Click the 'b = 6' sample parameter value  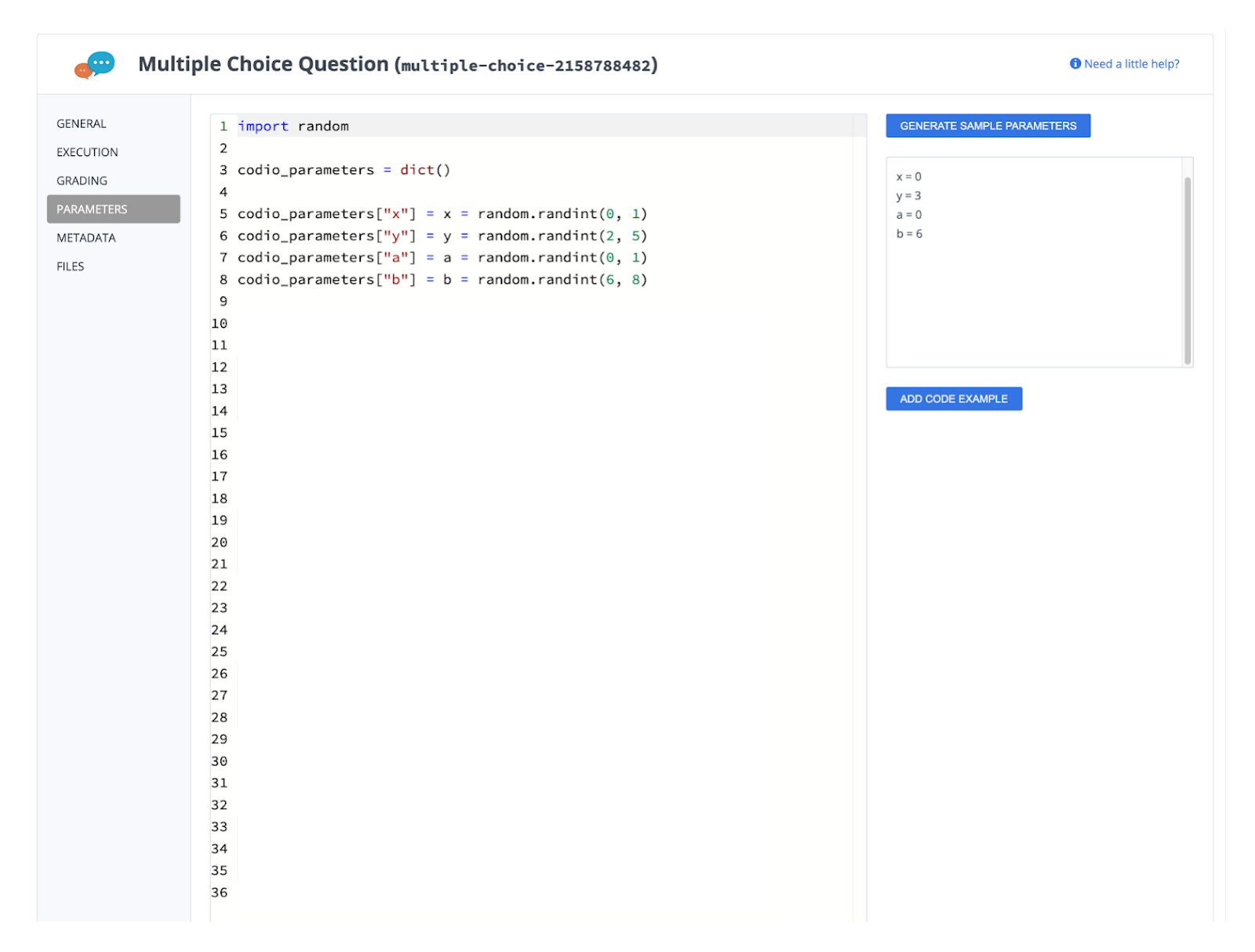click(909, 233)
